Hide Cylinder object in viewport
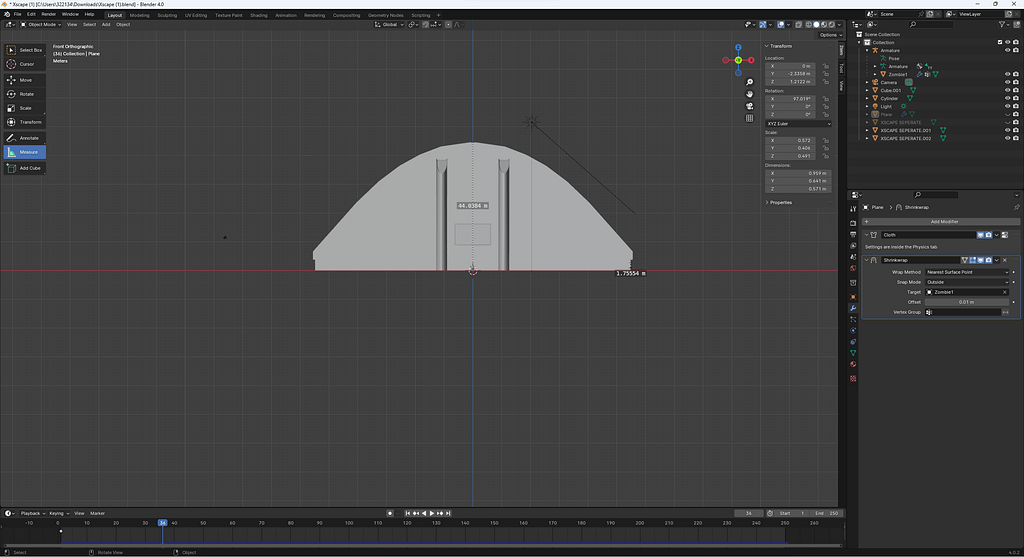1024x557 pixels. pyautogui.click(x=1006, y=98)
